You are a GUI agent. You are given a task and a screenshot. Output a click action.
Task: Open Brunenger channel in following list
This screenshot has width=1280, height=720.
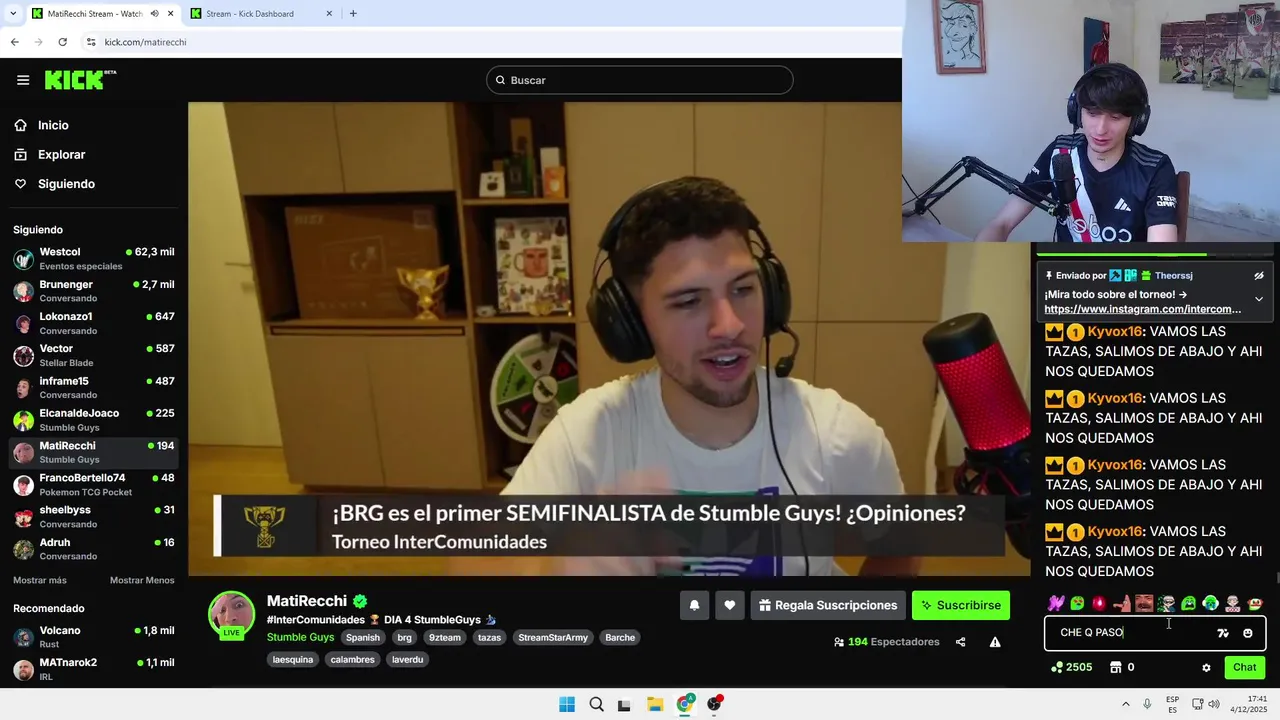[93, 291]
